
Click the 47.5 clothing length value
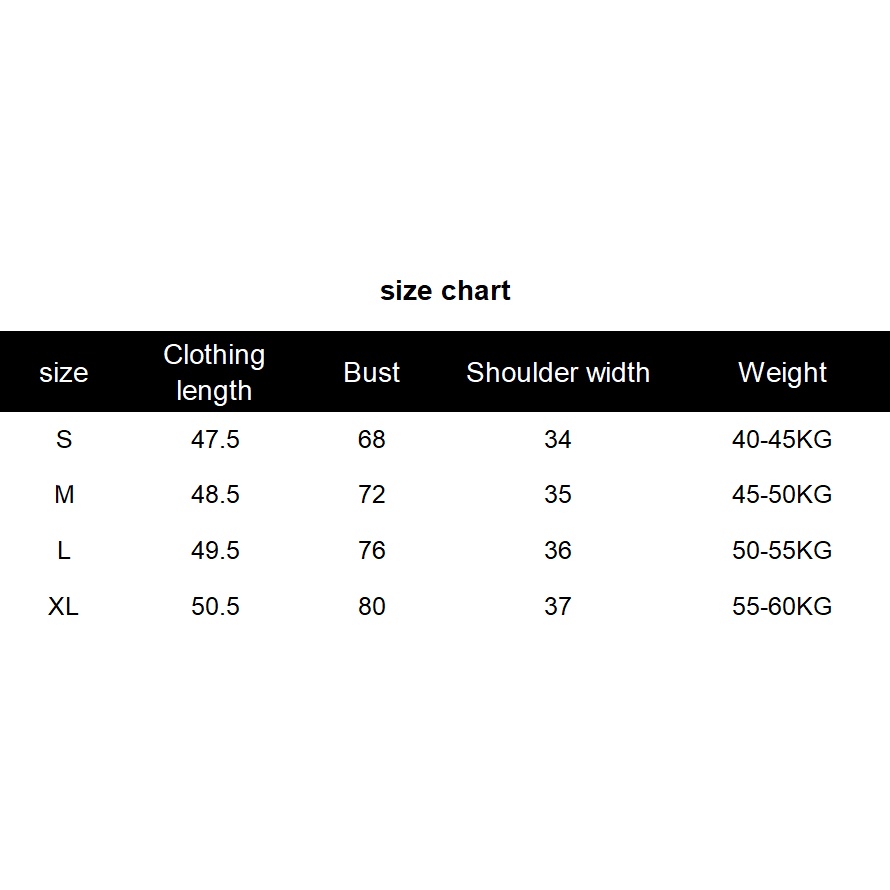pyautogui.click(x=215, y=439)
